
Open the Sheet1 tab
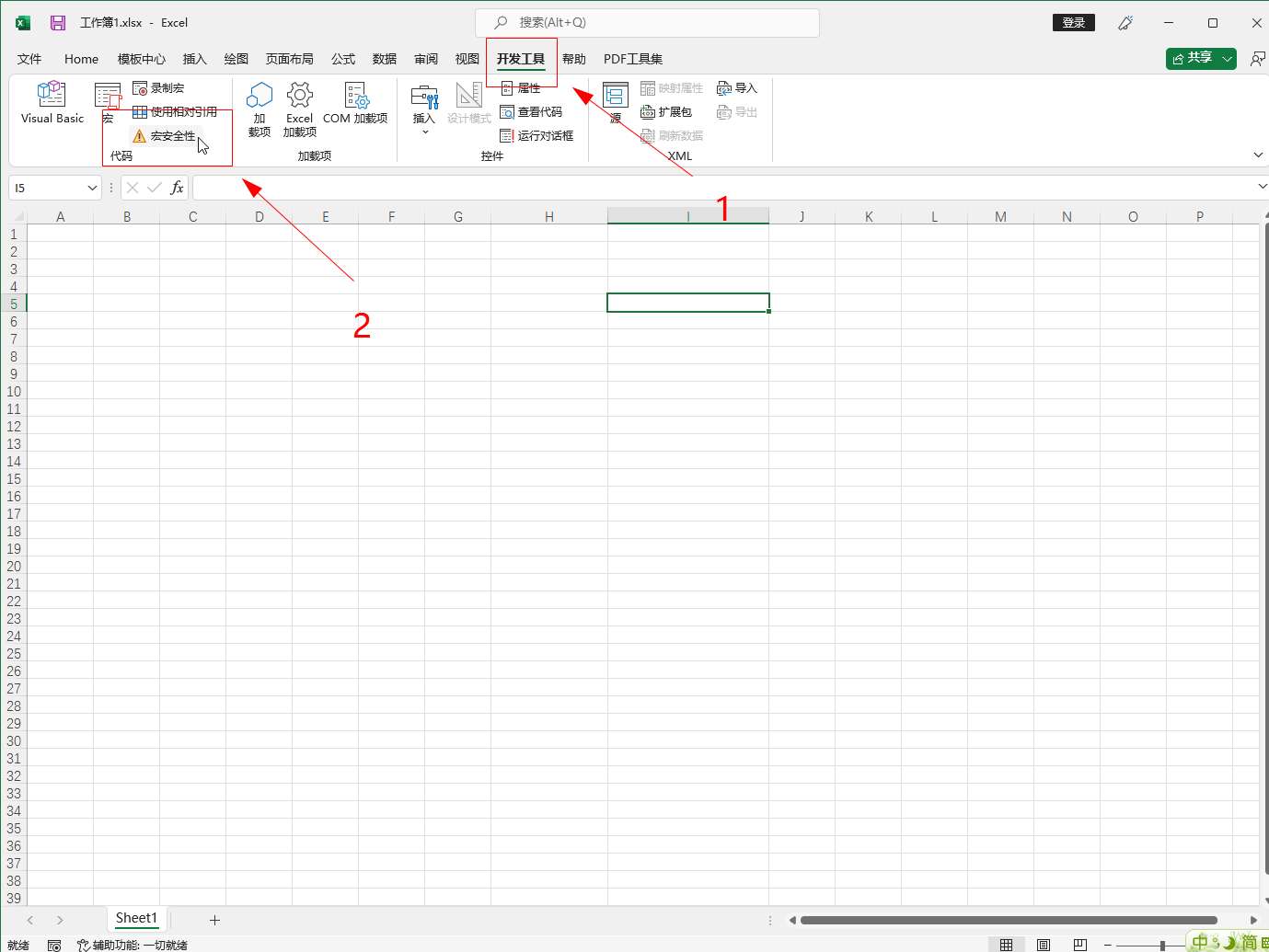136,918
